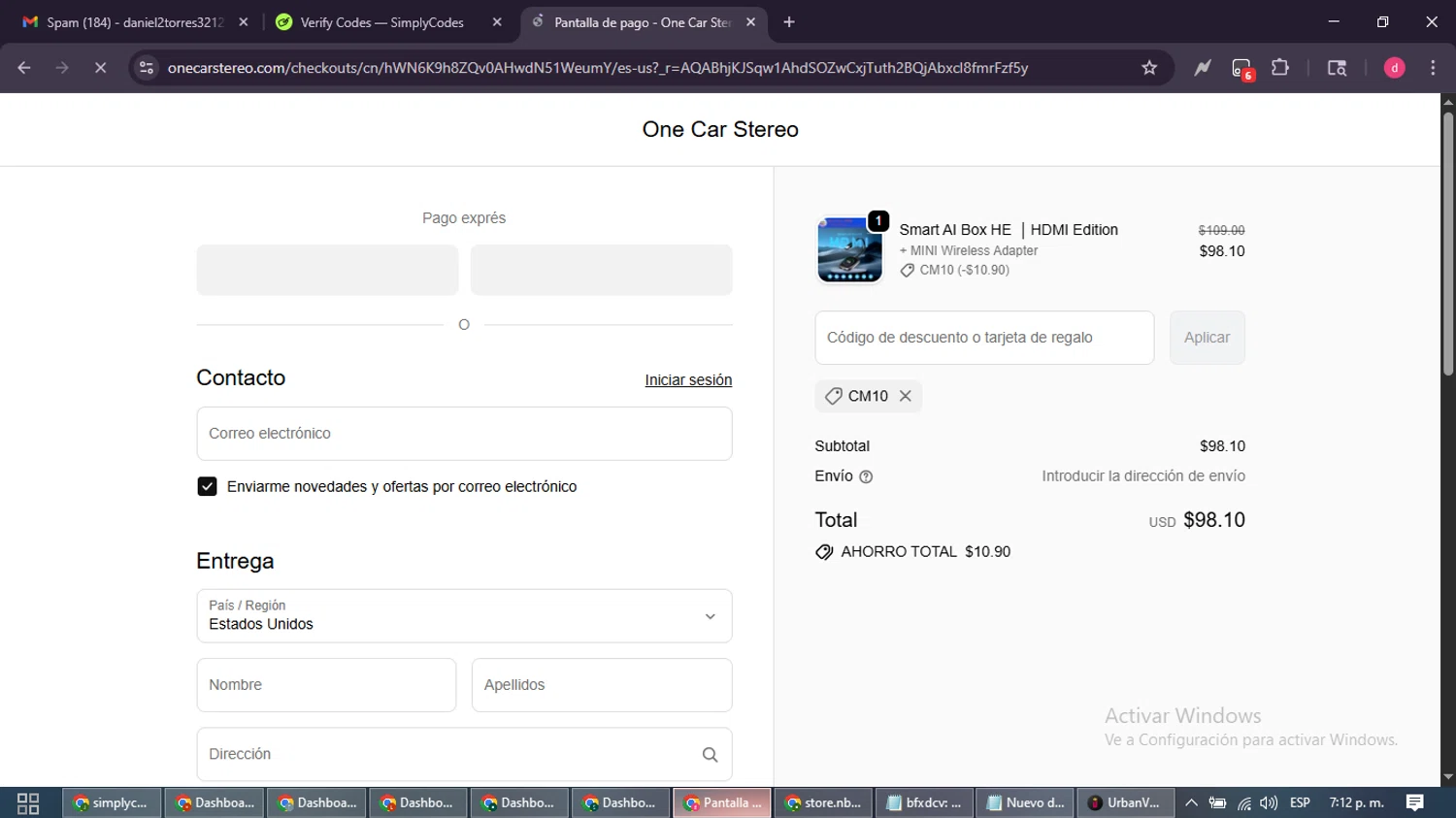
Task: Open Chrome profile avatar 'd'
Action: (x=1395, y=68)
